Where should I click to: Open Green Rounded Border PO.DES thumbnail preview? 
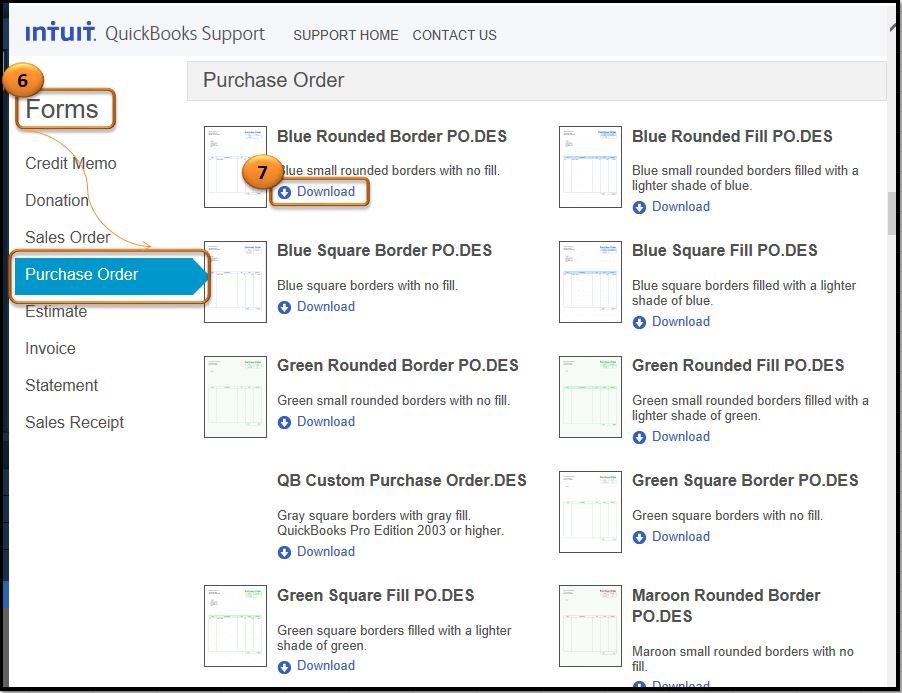(235, 397)
